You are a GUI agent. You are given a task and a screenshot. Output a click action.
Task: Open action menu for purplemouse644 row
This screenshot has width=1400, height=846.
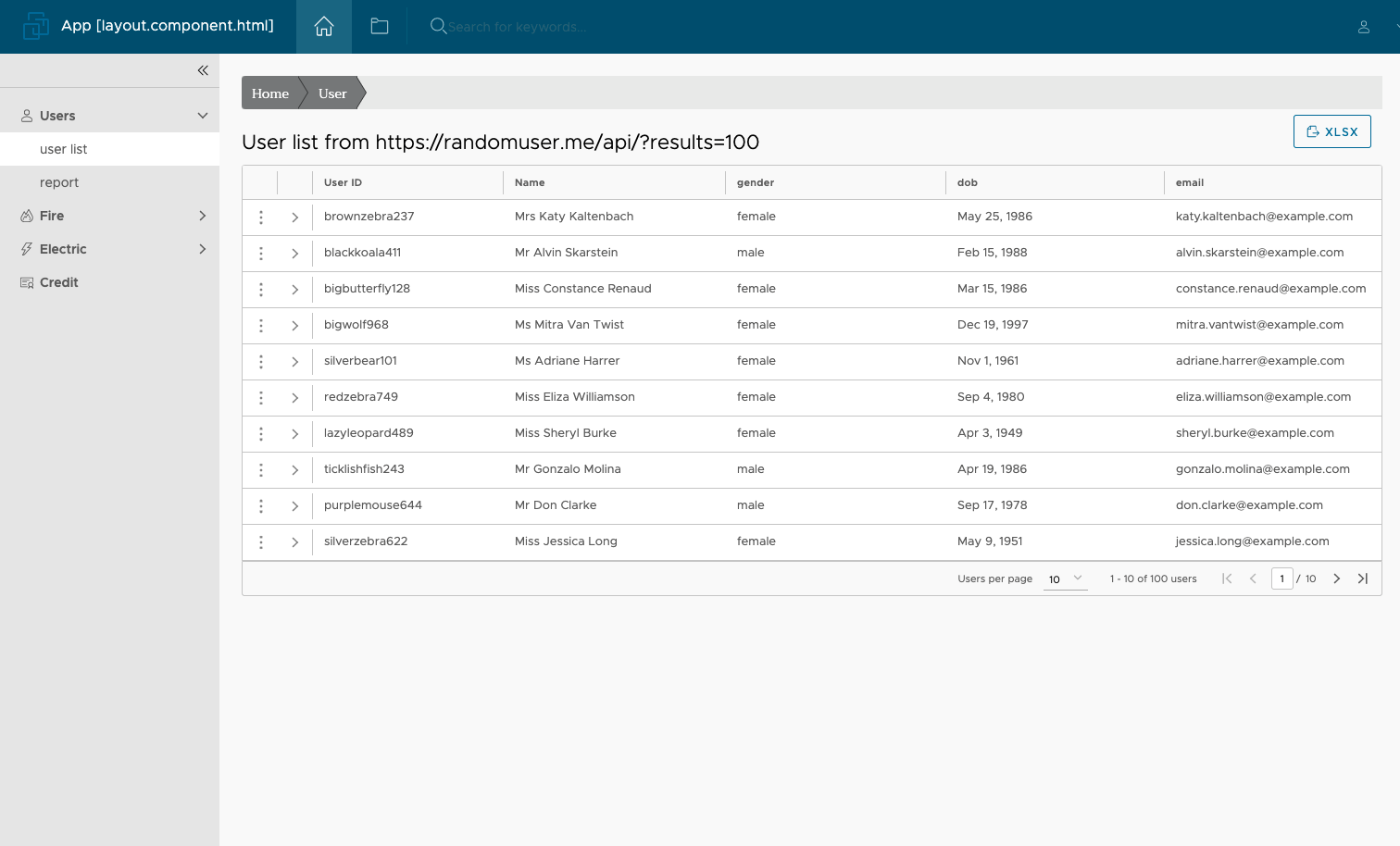(x=261, y=506)
